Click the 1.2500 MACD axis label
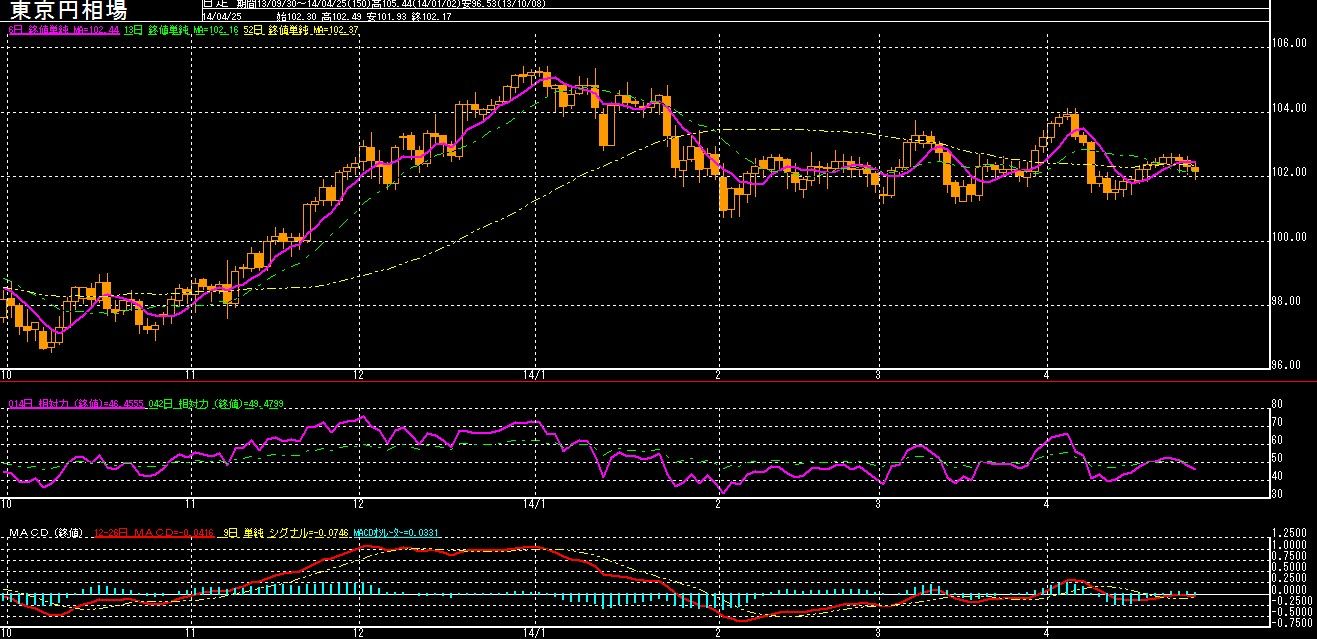This screenshot has width=1317, height=639. 1291,533
